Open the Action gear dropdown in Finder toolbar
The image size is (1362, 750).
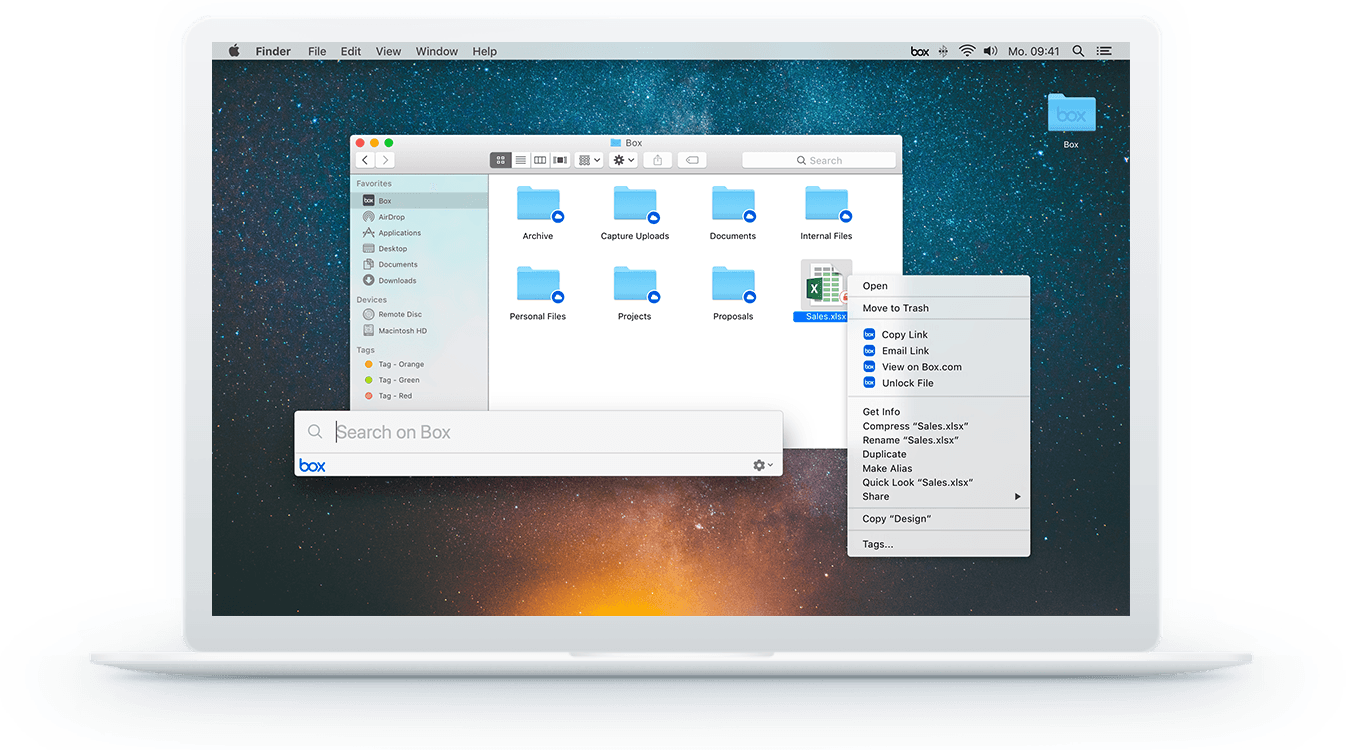623,160
